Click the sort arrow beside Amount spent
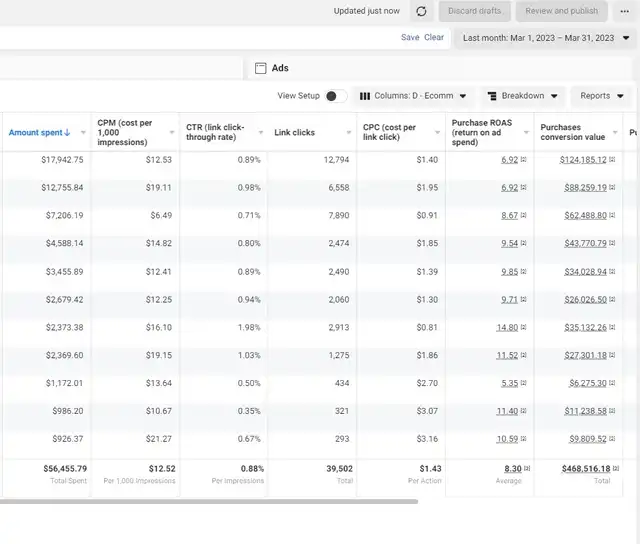 click(67, 133)
